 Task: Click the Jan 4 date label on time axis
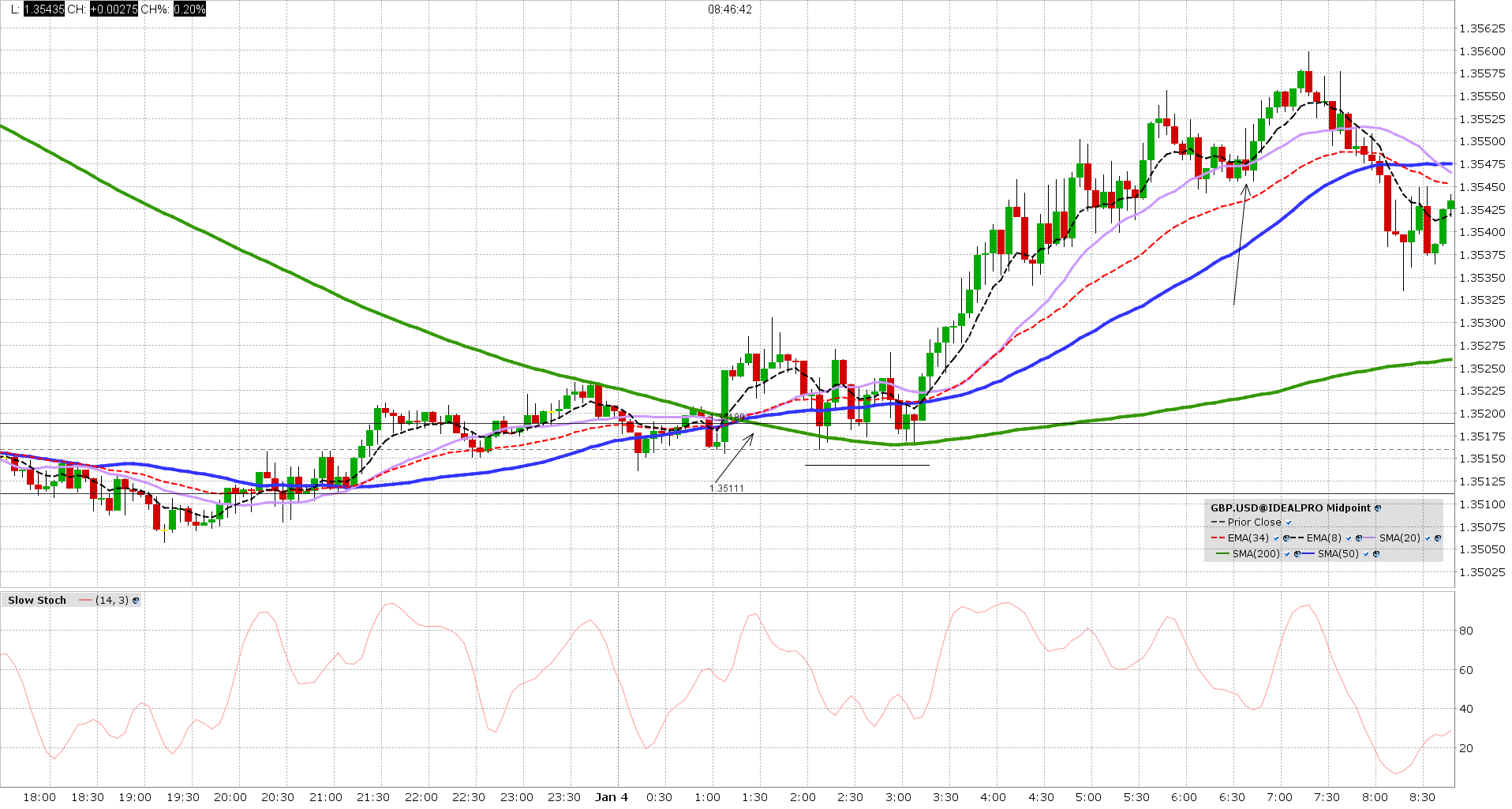pos(612,797)
